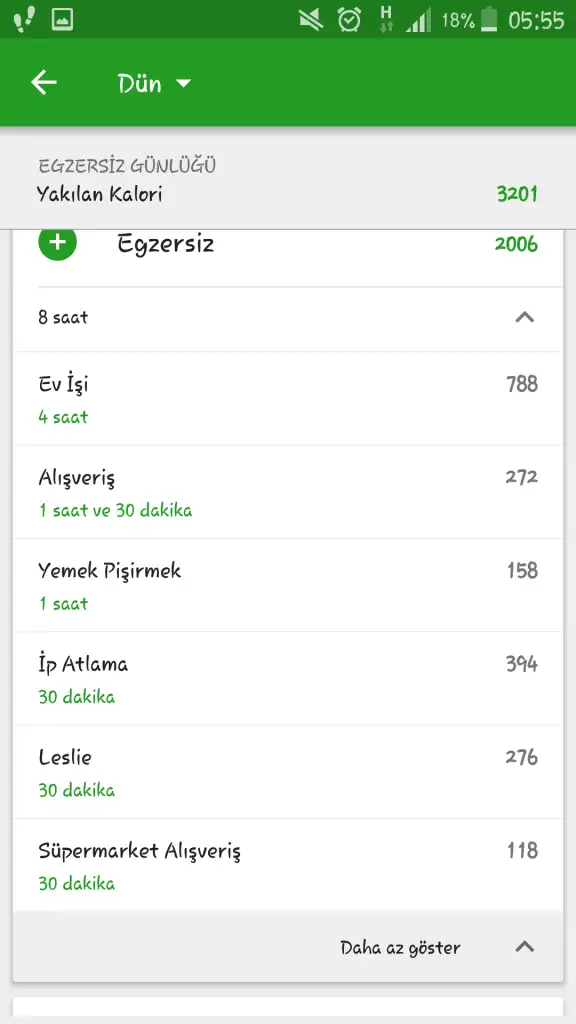Screen dimensions: 576x1024
Task: Open the Leslie exercise entry
Action: pos(288,773)
